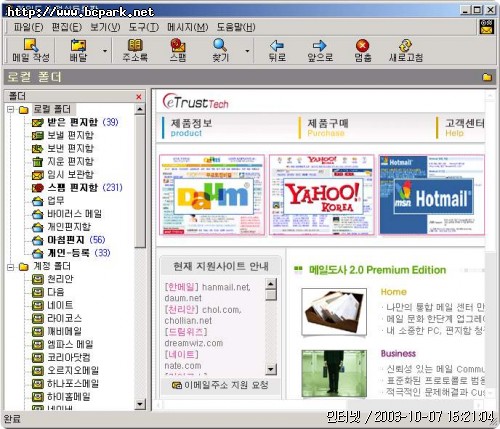Open the dropdown arrow next to 배달

point(105,51)
